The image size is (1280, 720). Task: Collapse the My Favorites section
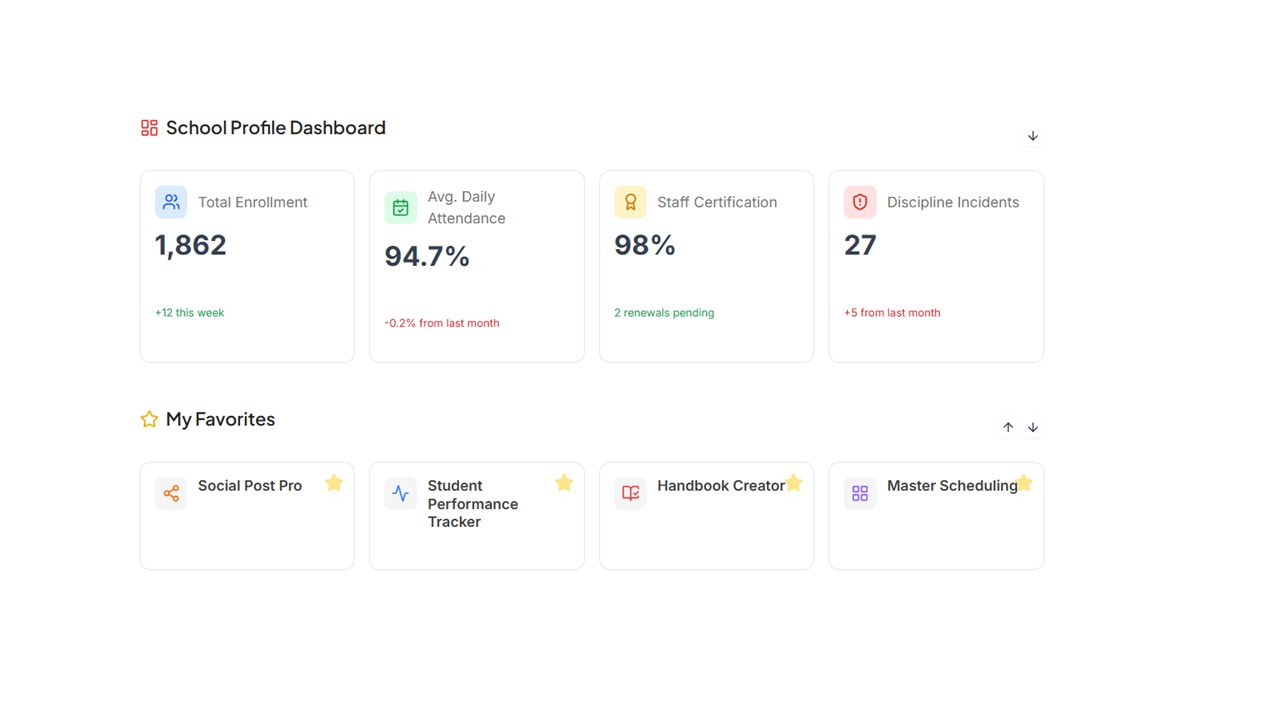point(1032,427)
